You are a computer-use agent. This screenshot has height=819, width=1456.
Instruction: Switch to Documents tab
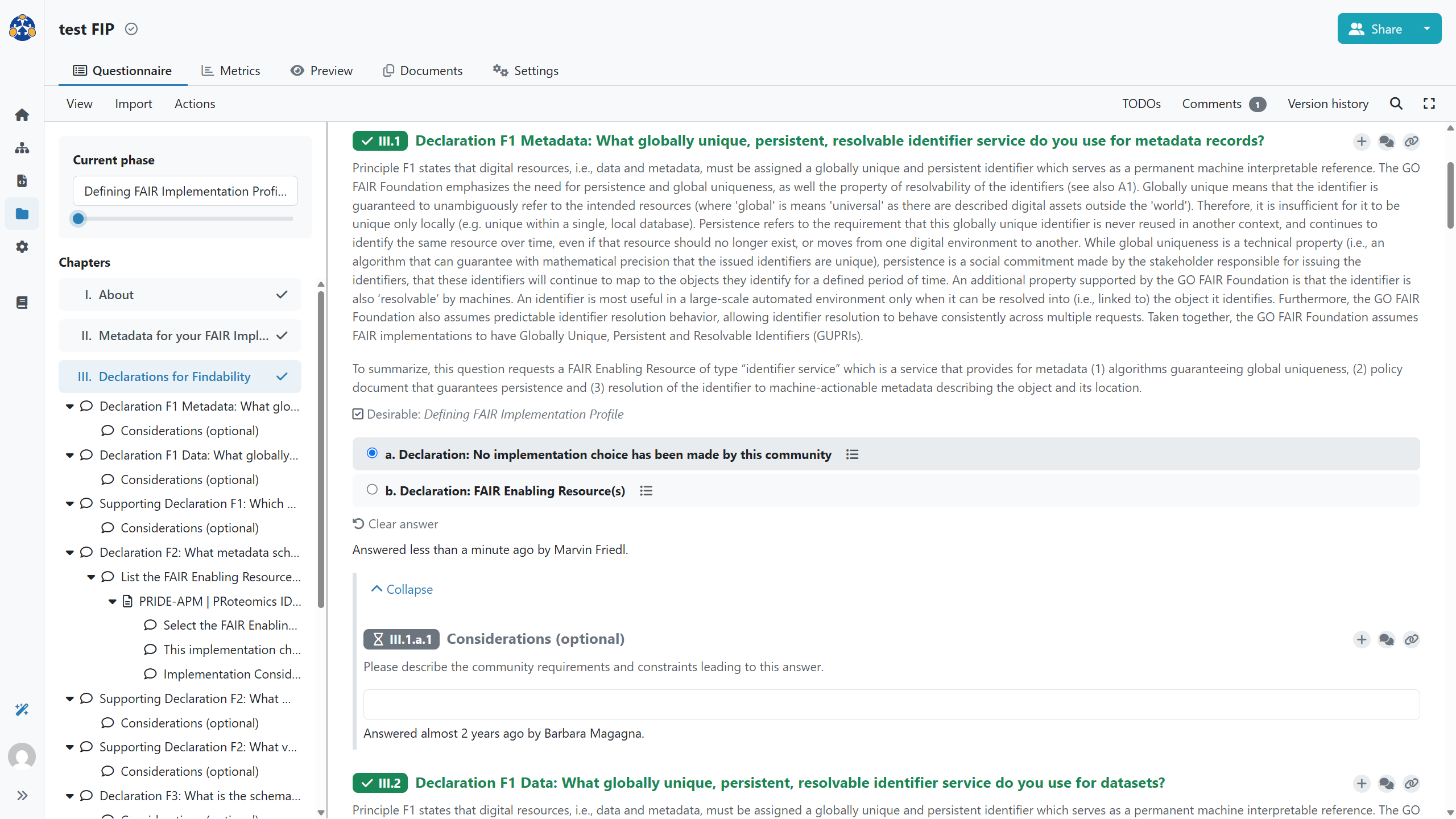423,71
